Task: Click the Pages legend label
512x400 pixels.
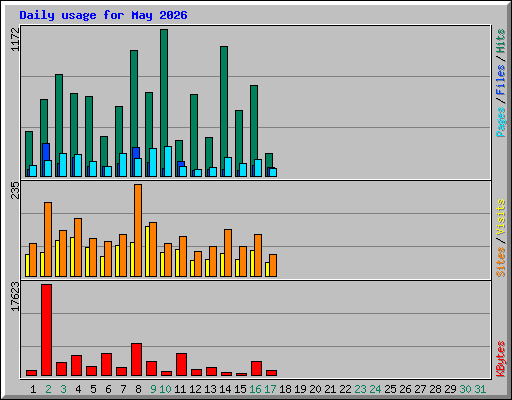Action: tap(500, 122)
